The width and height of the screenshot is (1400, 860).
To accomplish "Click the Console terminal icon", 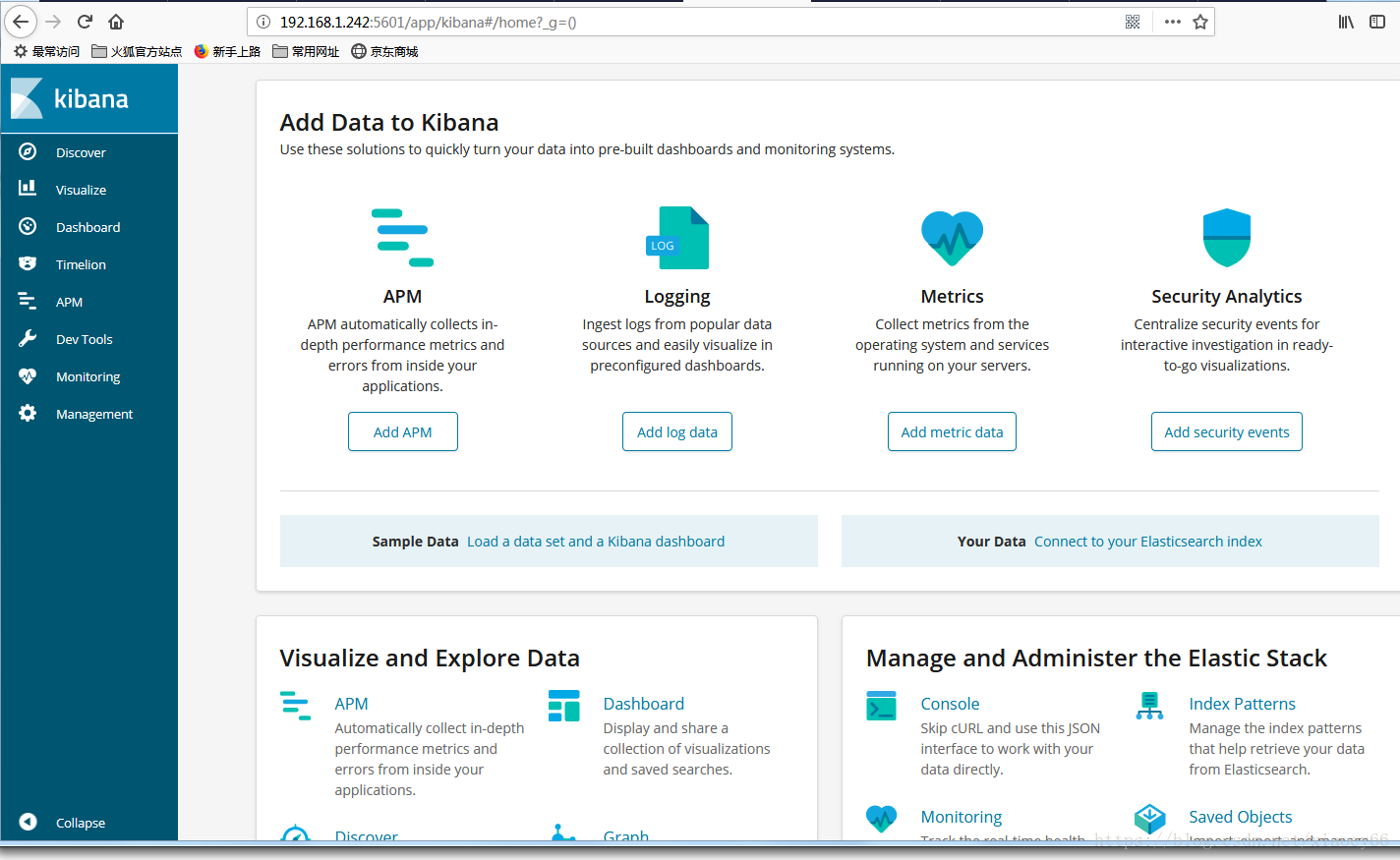I will (x=882, y=706).
